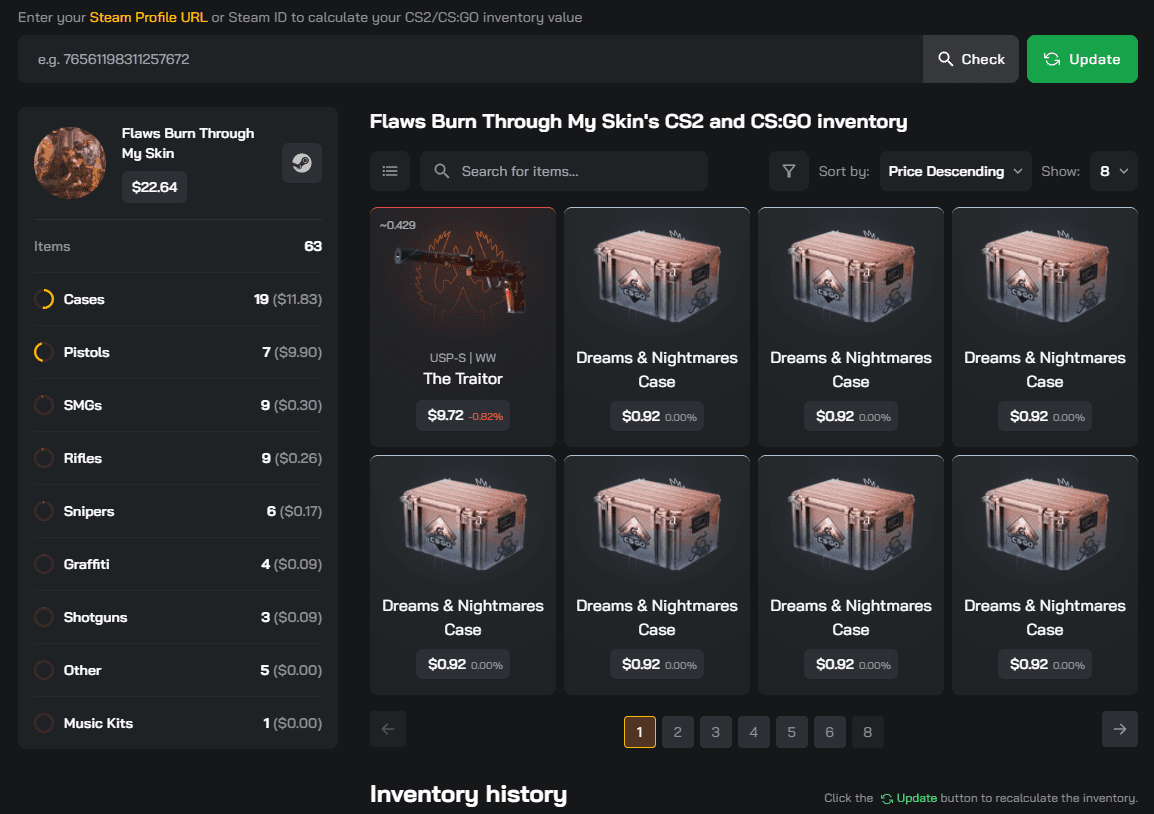
Task: Click the Sort by: label
Action: (x=844, y=171)
